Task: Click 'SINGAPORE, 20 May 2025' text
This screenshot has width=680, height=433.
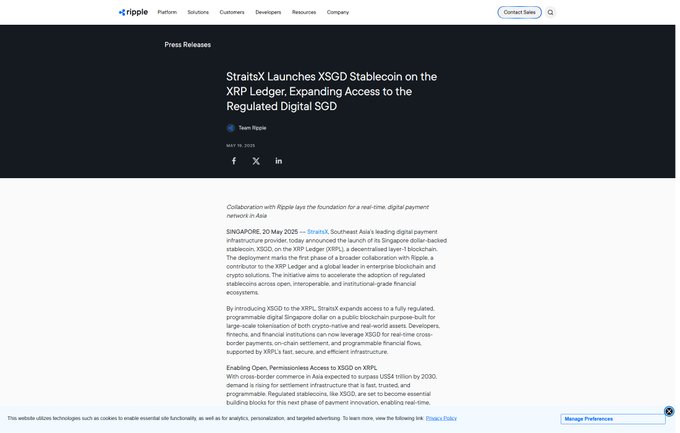Action: pos(262,232)
